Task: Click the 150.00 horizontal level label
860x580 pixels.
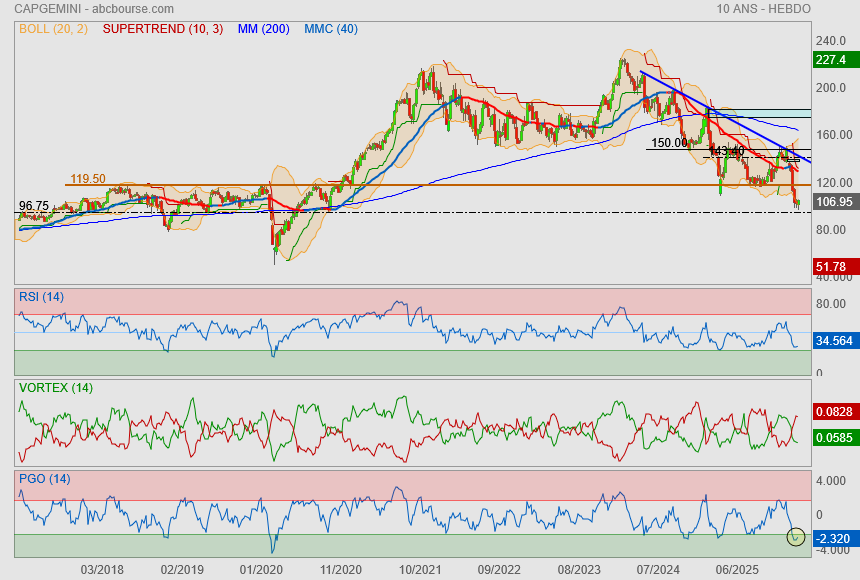Action: point(669,143)
